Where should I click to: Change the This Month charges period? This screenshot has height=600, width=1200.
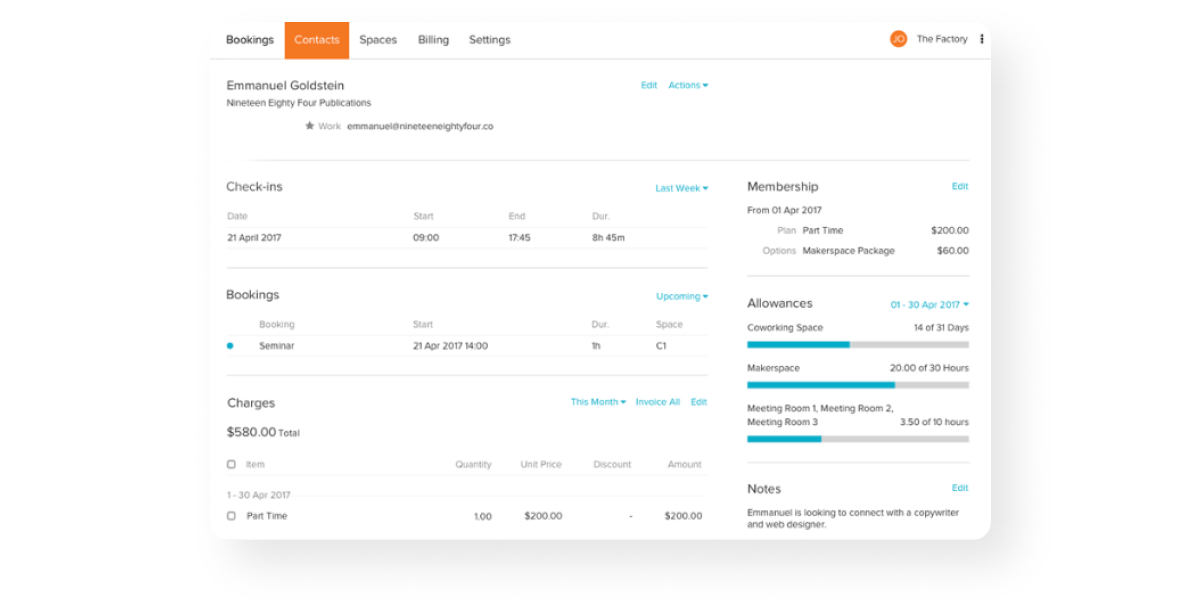598,402
